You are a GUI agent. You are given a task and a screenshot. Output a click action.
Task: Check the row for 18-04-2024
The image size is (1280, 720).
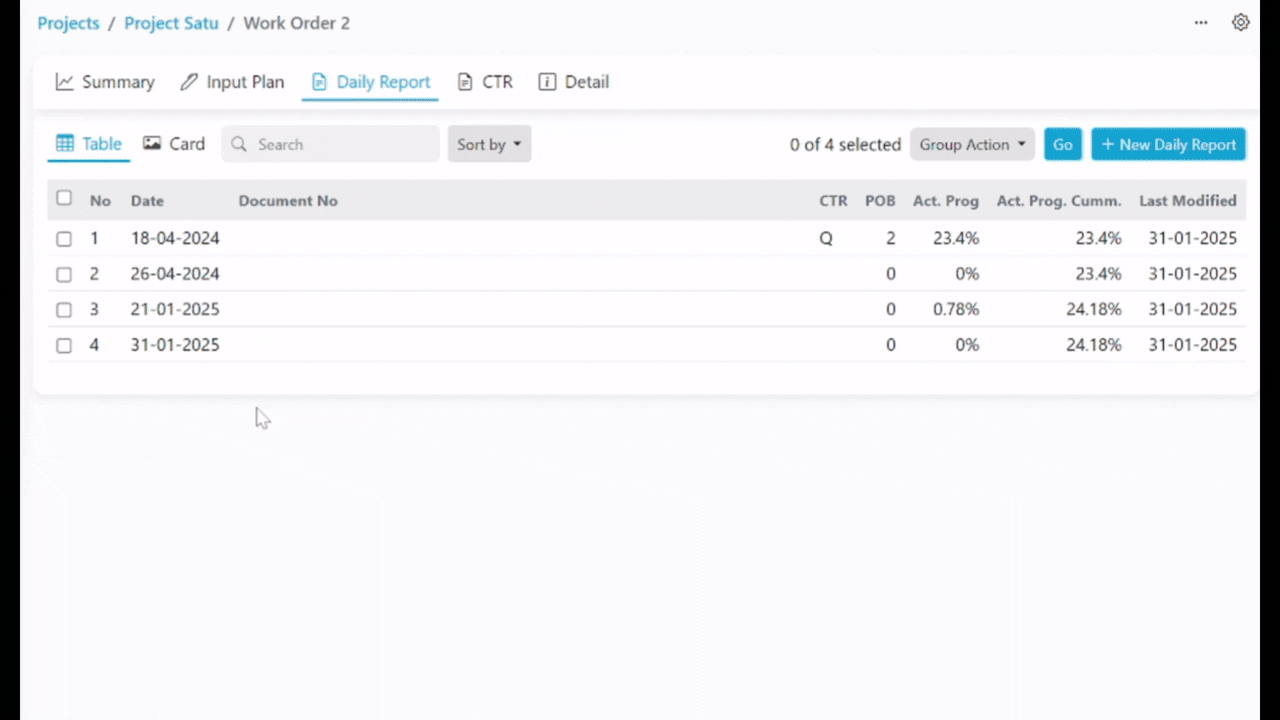point(64,239)
